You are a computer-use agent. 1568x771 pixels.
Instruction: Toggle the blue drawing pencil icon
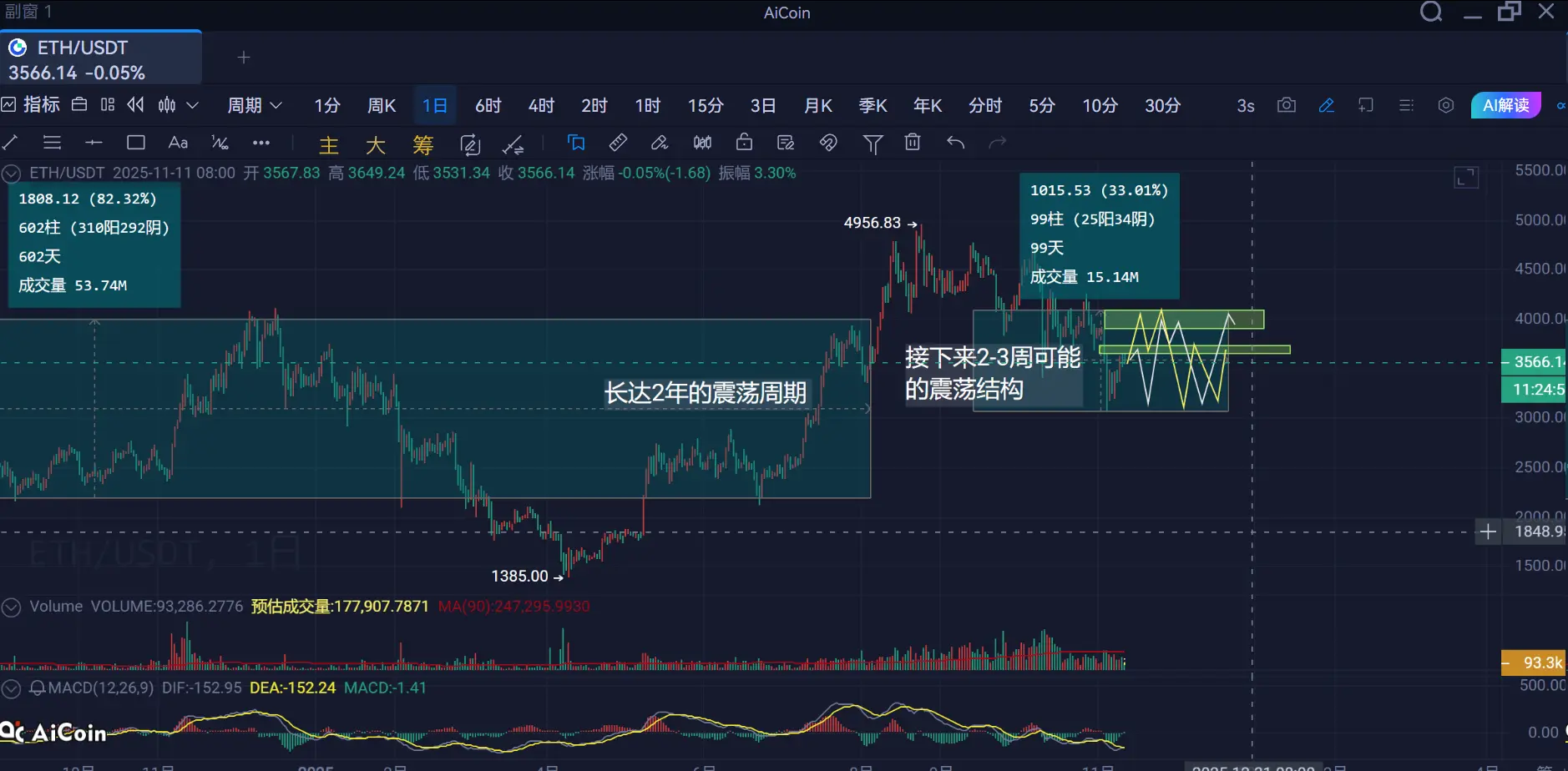pyautogui.click(x=1327, y=105)
